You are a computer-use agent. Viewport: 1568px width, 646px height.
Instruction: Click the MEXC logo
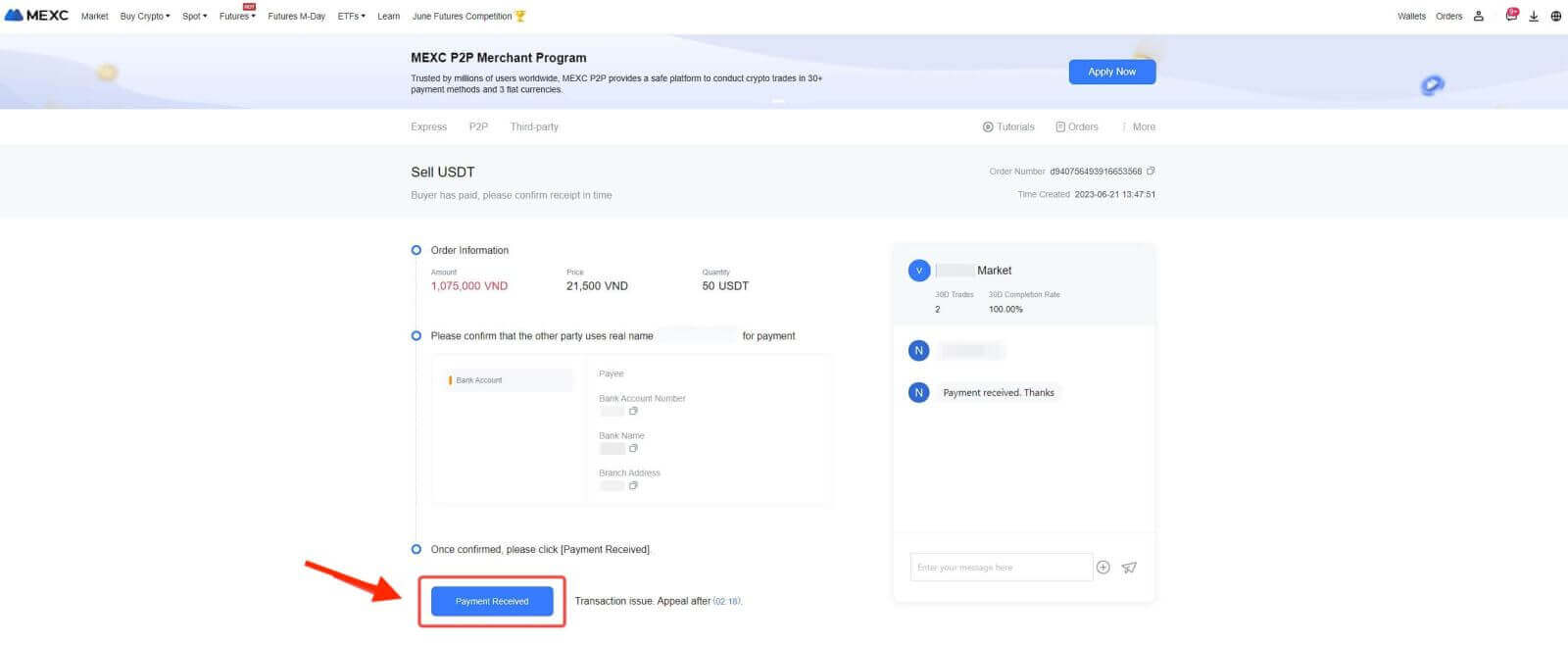36,16
